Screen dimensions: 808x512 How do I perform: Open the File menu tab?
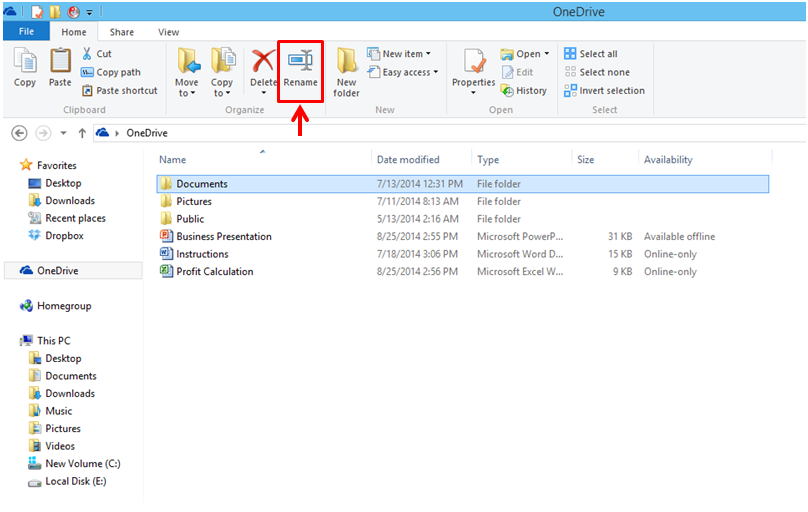click(x=26, y=31)
